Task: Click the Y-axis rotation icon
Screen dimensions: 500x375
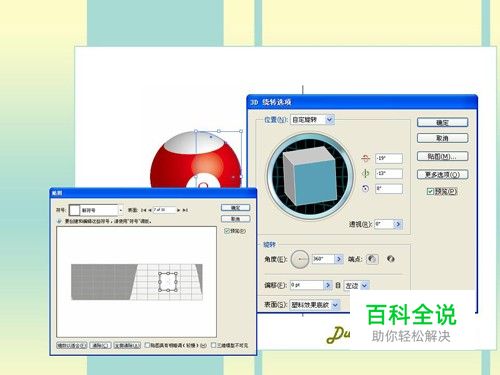Action: click(x=366, y=173)
